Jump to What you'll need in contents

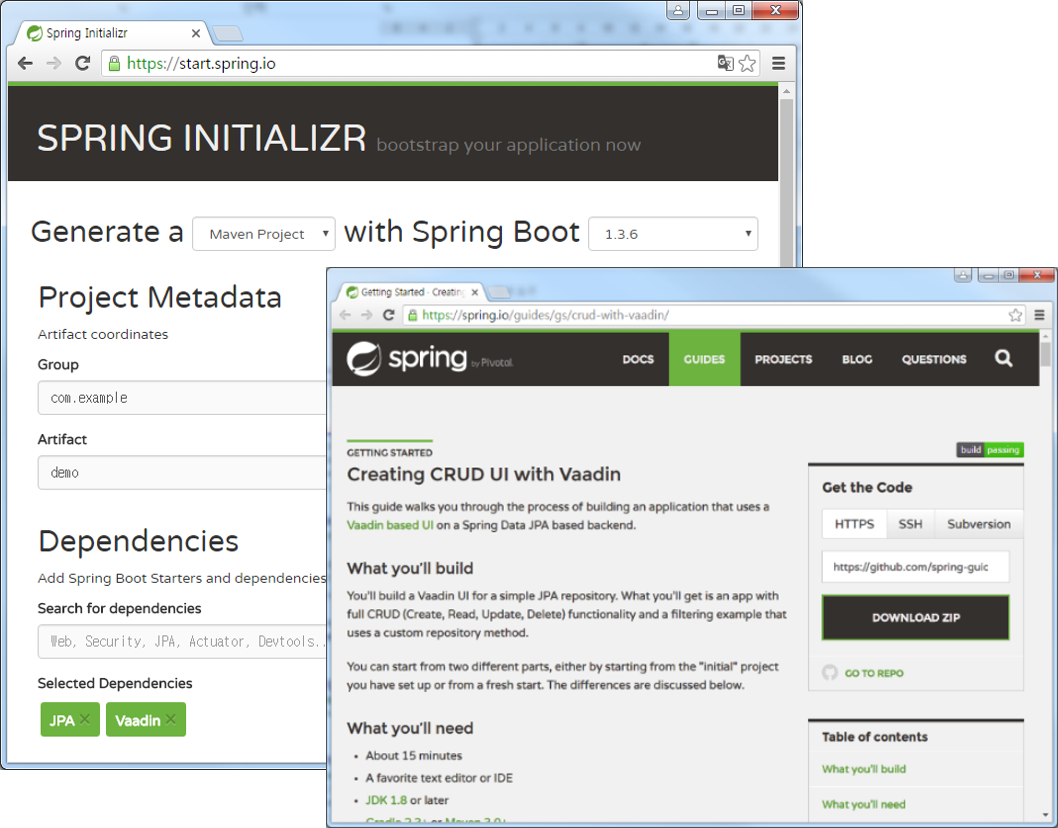click(864, 804)
